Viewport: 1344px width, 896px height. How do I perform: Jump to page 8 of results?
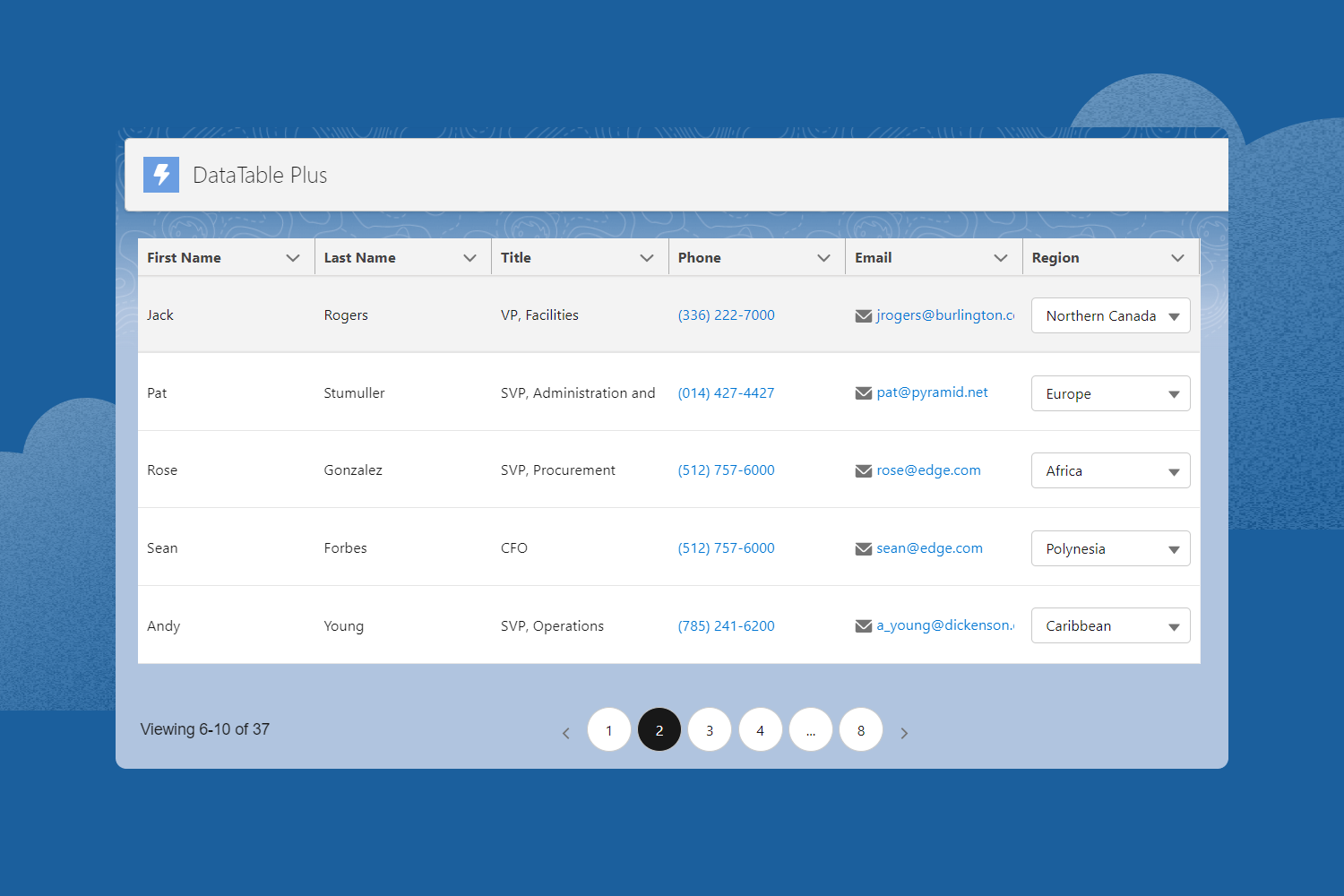861,730
